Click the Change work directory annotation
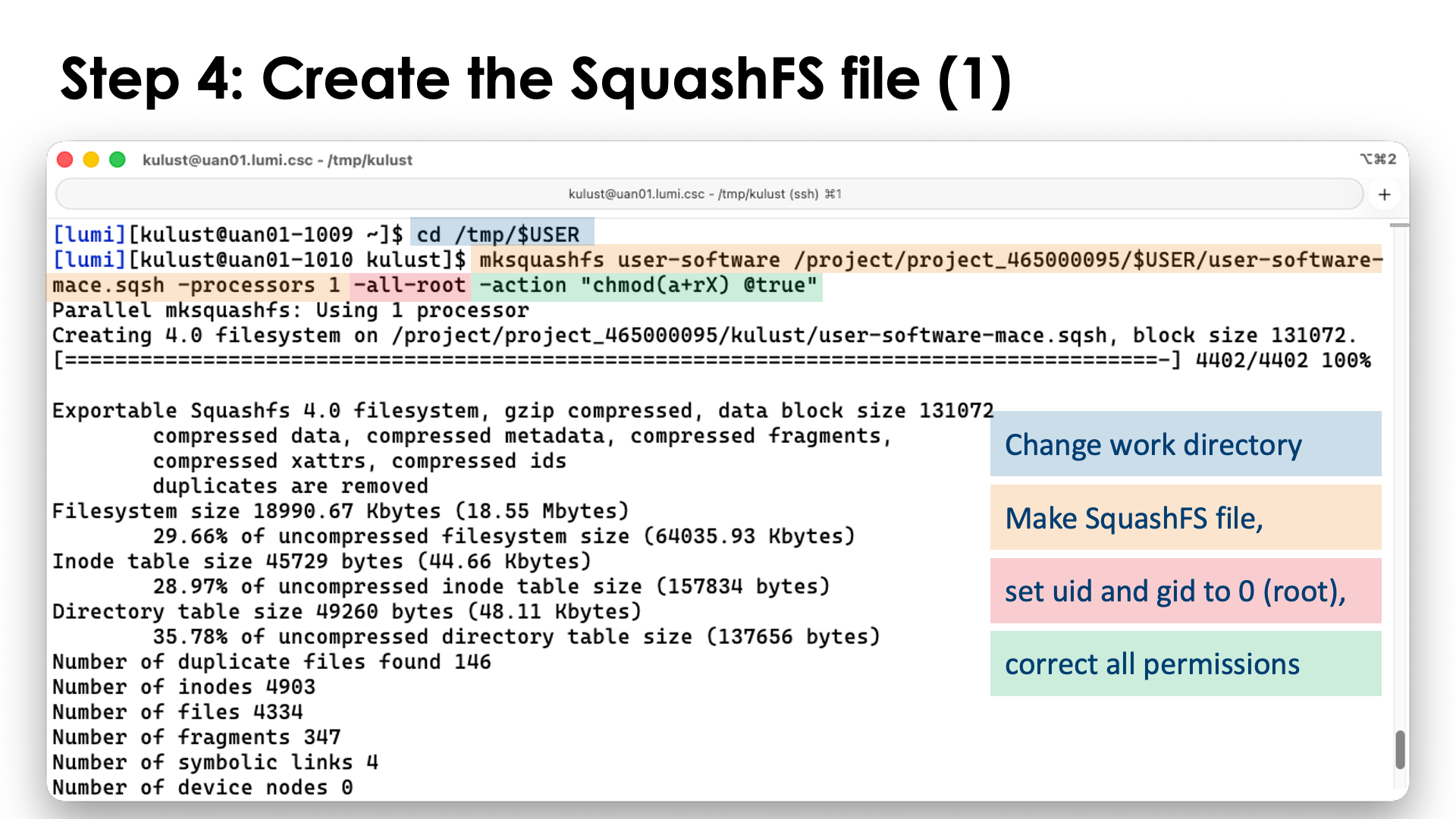 click(x=1153, y=445)
